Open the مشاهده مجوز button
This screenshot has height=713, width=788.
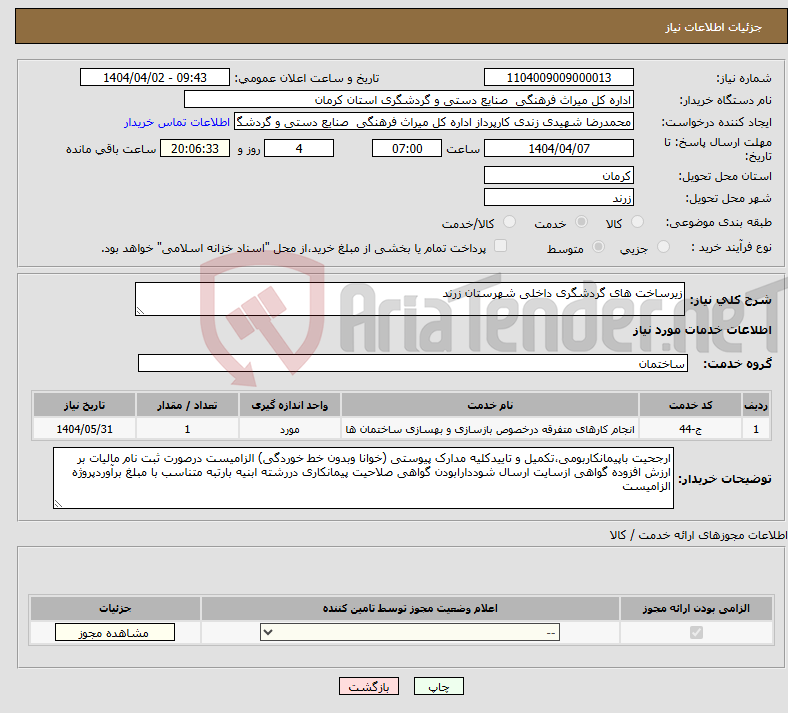[x=115, y=633]
